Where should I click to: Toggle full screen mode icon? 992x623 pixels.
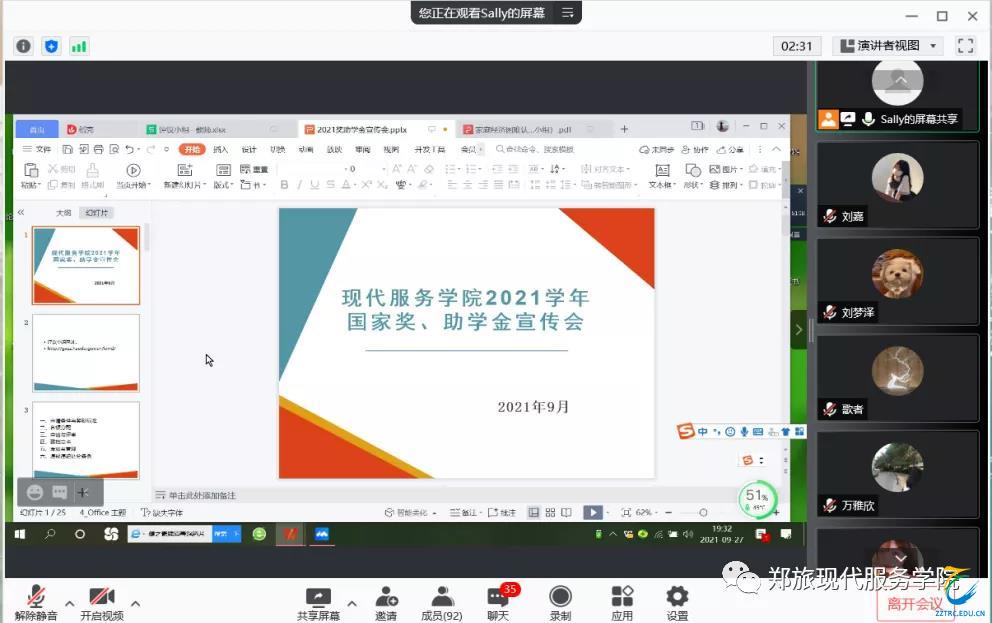965,46
